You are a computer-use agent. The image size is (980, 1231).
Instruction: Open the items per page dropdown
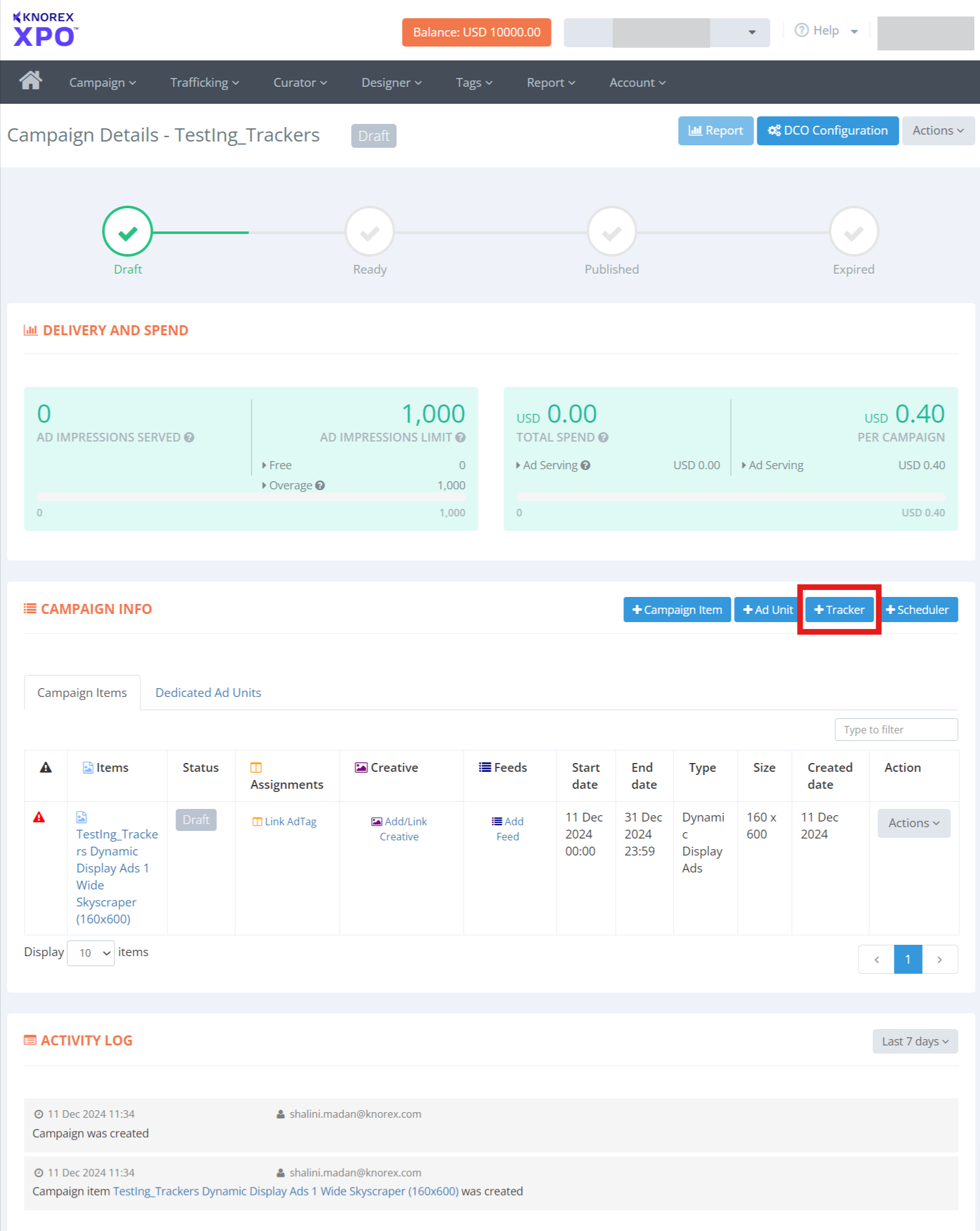[91, 953]
